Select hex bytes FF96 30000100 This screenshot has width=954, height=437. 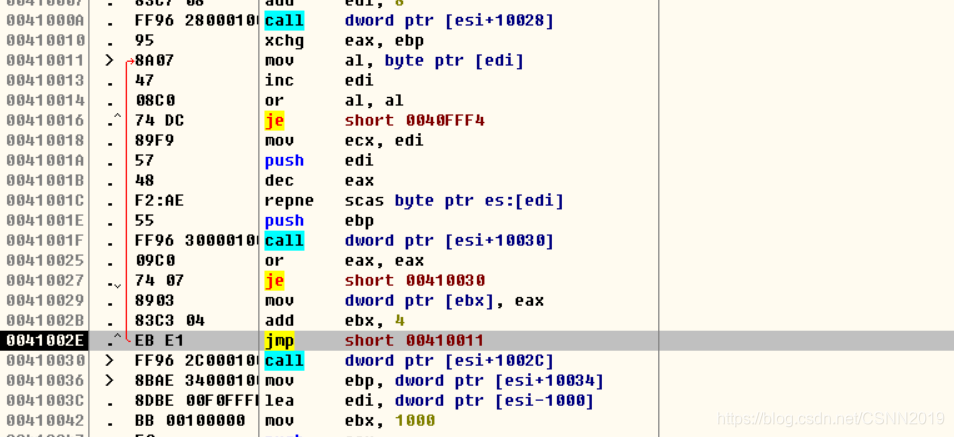click(197, 240)
